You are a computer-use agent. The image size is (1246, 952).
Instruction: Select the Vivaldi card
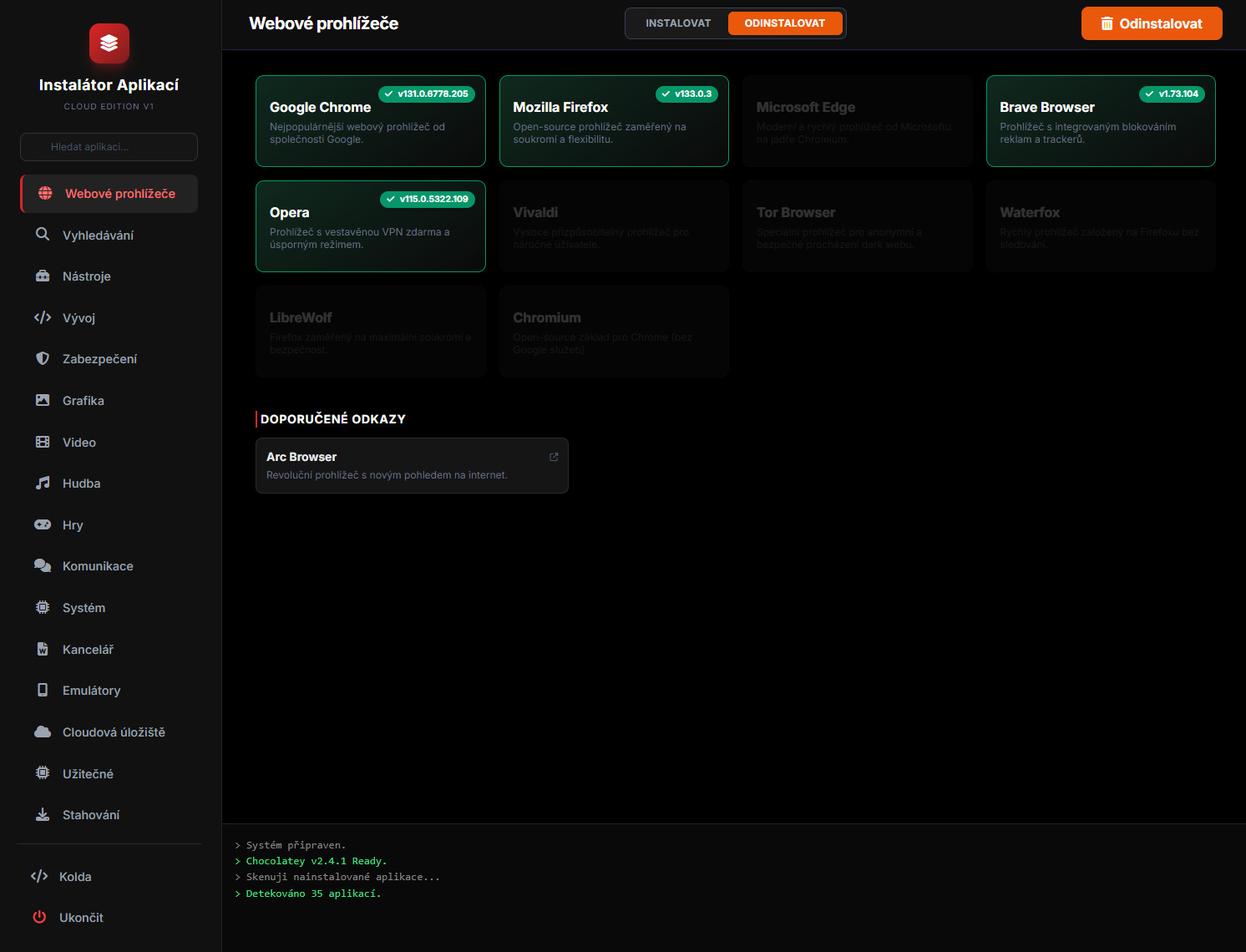pyautogui.click(x=614, y=226)
